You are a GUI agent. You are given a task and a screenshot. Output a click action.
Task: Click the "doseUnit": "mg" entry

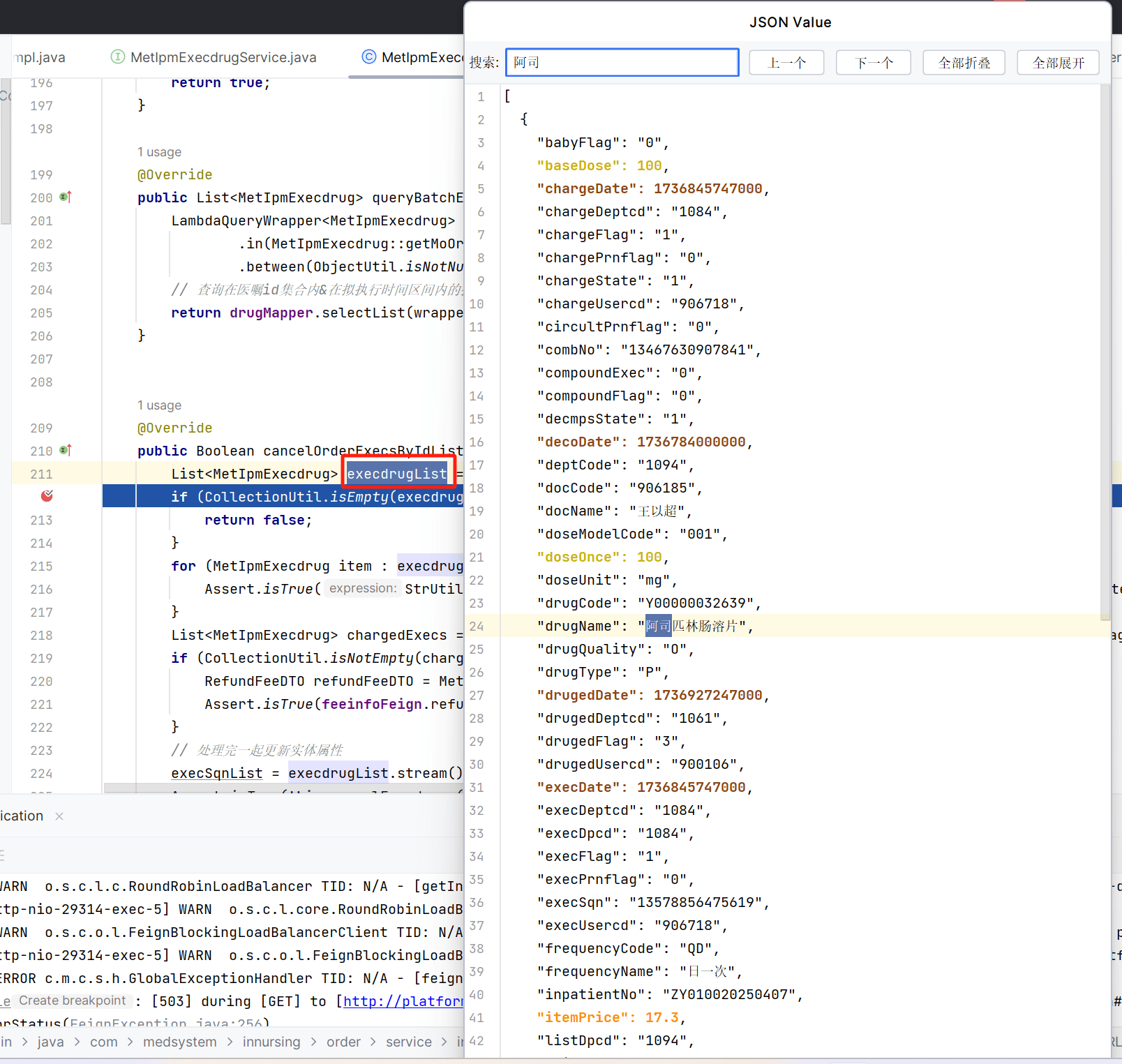point(607,580)
